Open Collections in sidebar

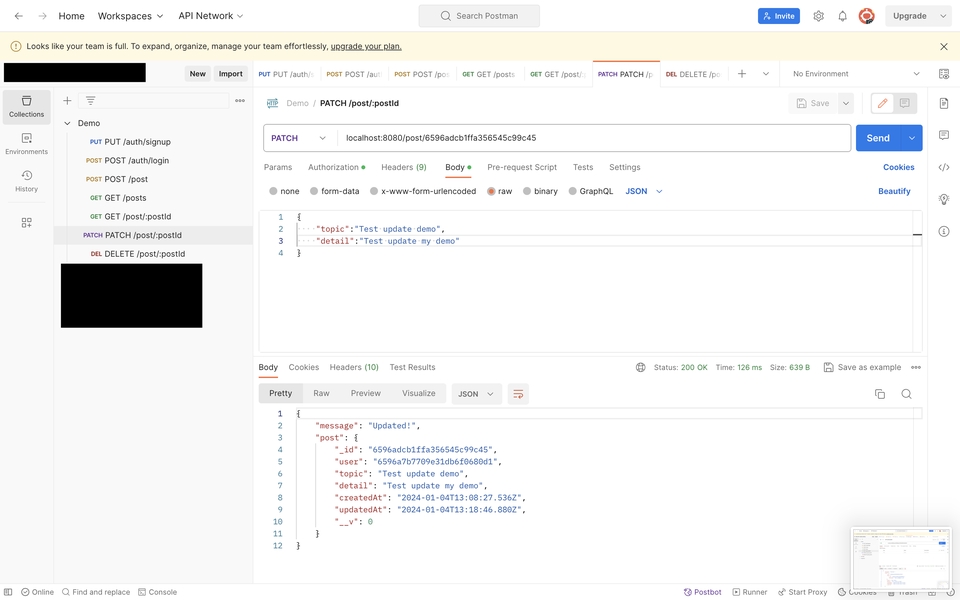26,107
